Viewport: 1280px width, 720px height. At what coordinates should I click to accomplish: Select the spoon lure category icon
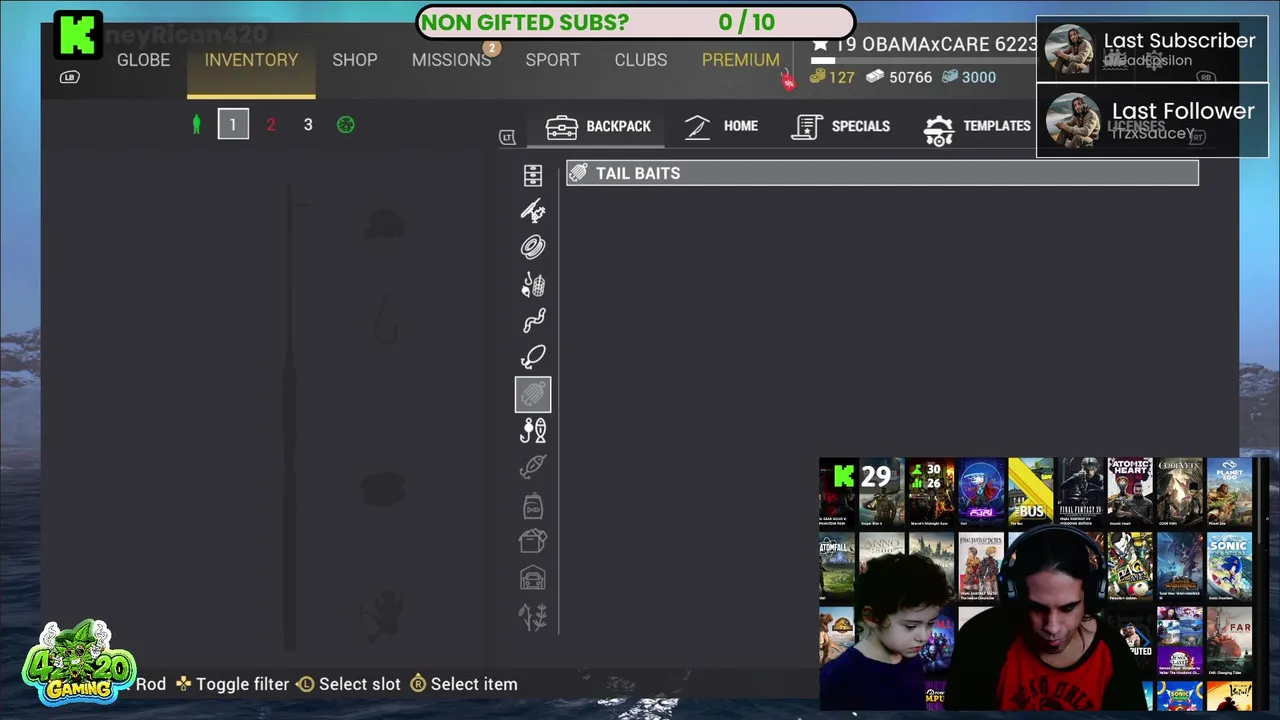pos(533,357)
